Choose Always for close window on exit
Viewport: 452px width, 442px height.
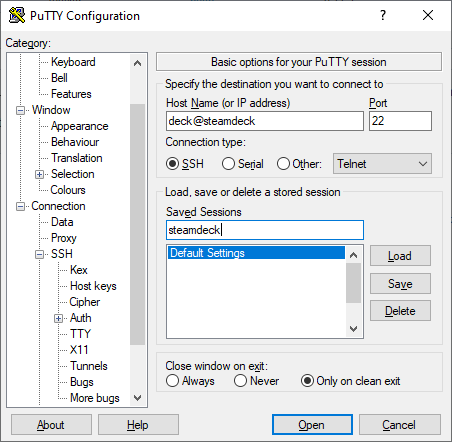click(x=172, y=381)
